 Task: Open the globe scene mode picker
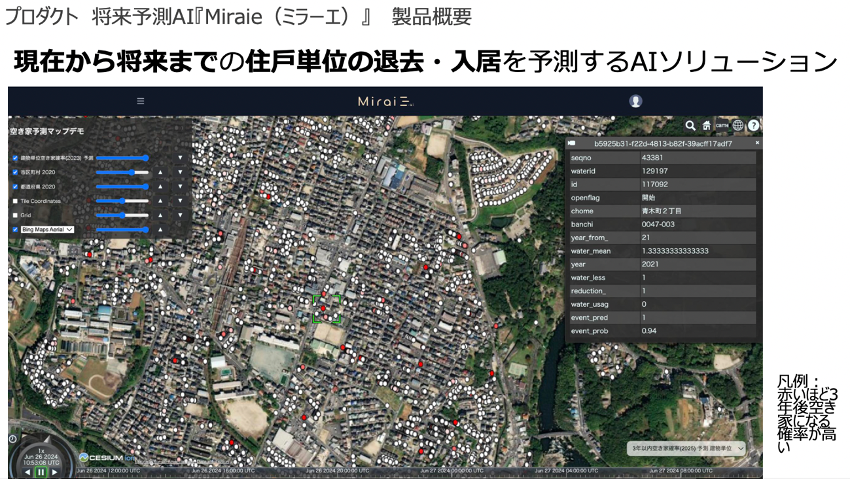pyautogui.click(x=738, y=126)
